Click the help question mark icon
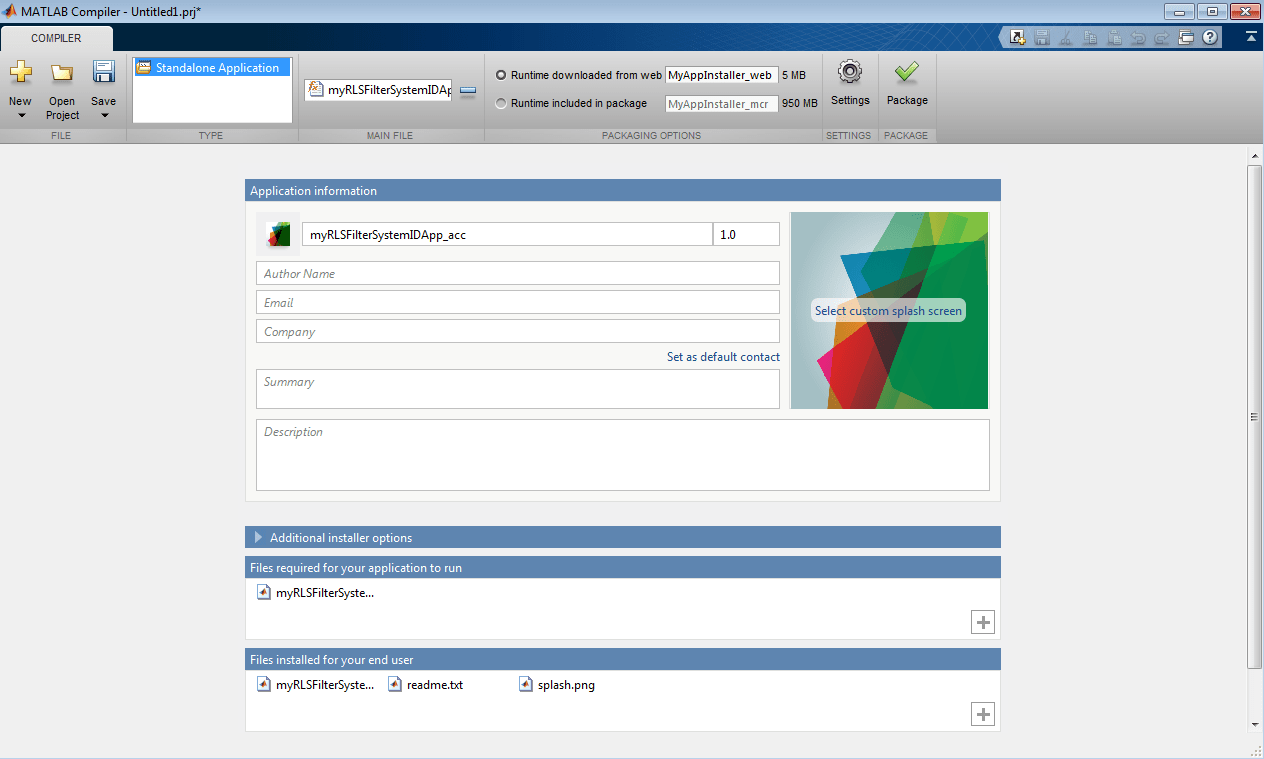The height and width of the screenshot is (759, 1264). click(1210, 38)
